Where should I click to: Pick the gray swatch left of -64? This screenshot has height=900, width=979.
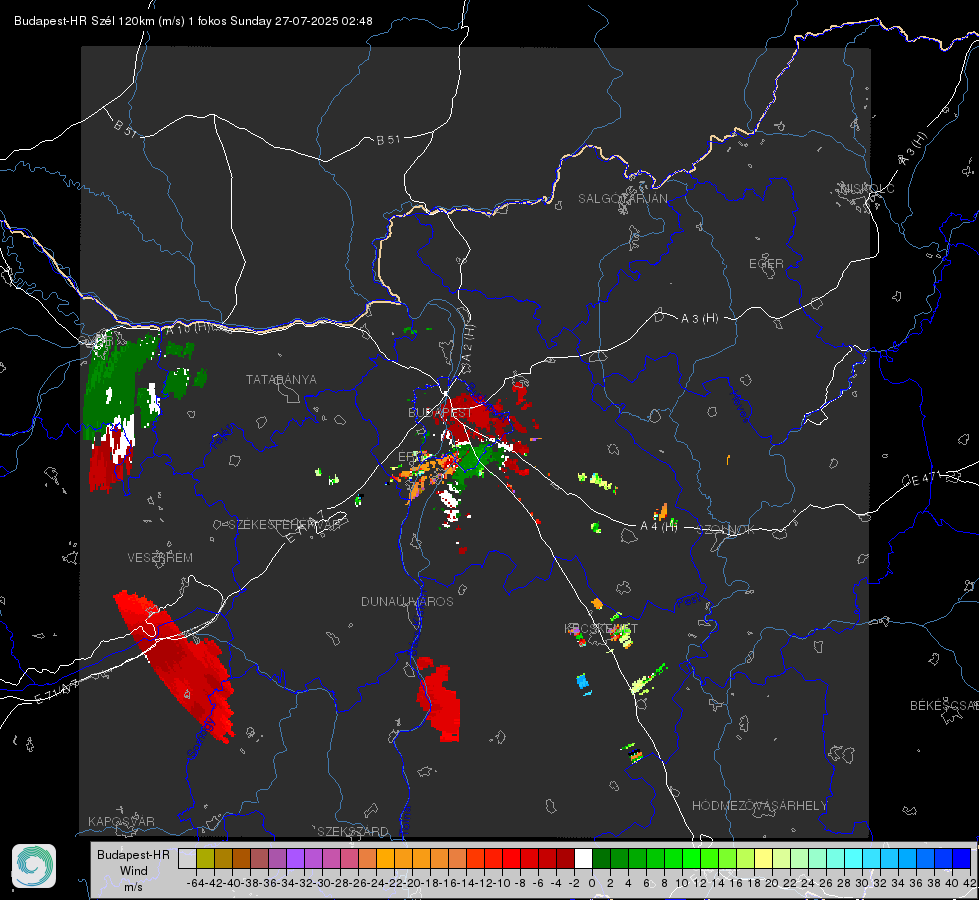[x=187, y=858]
